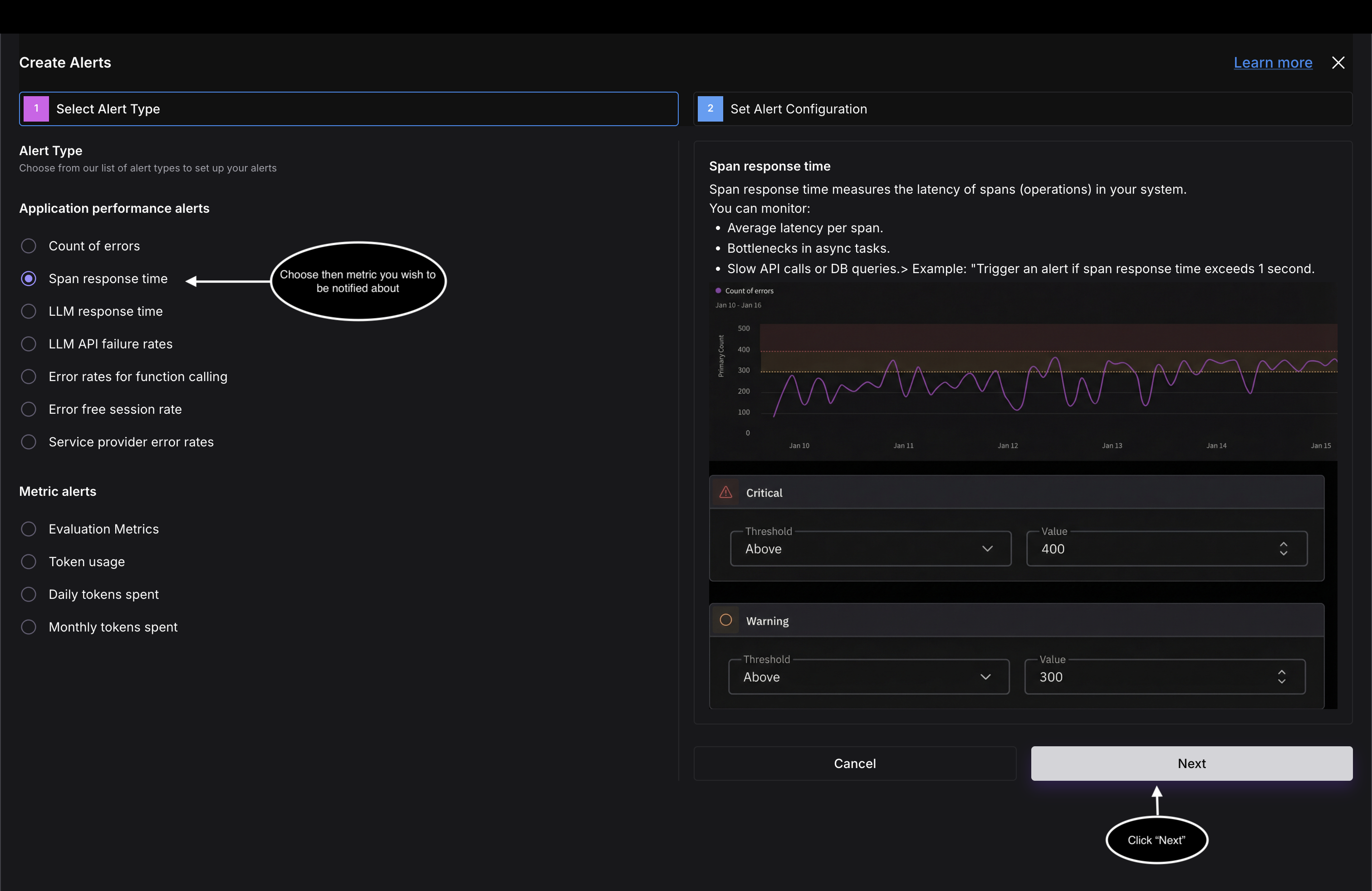Select the Span response time radio option

coord(28,279)
